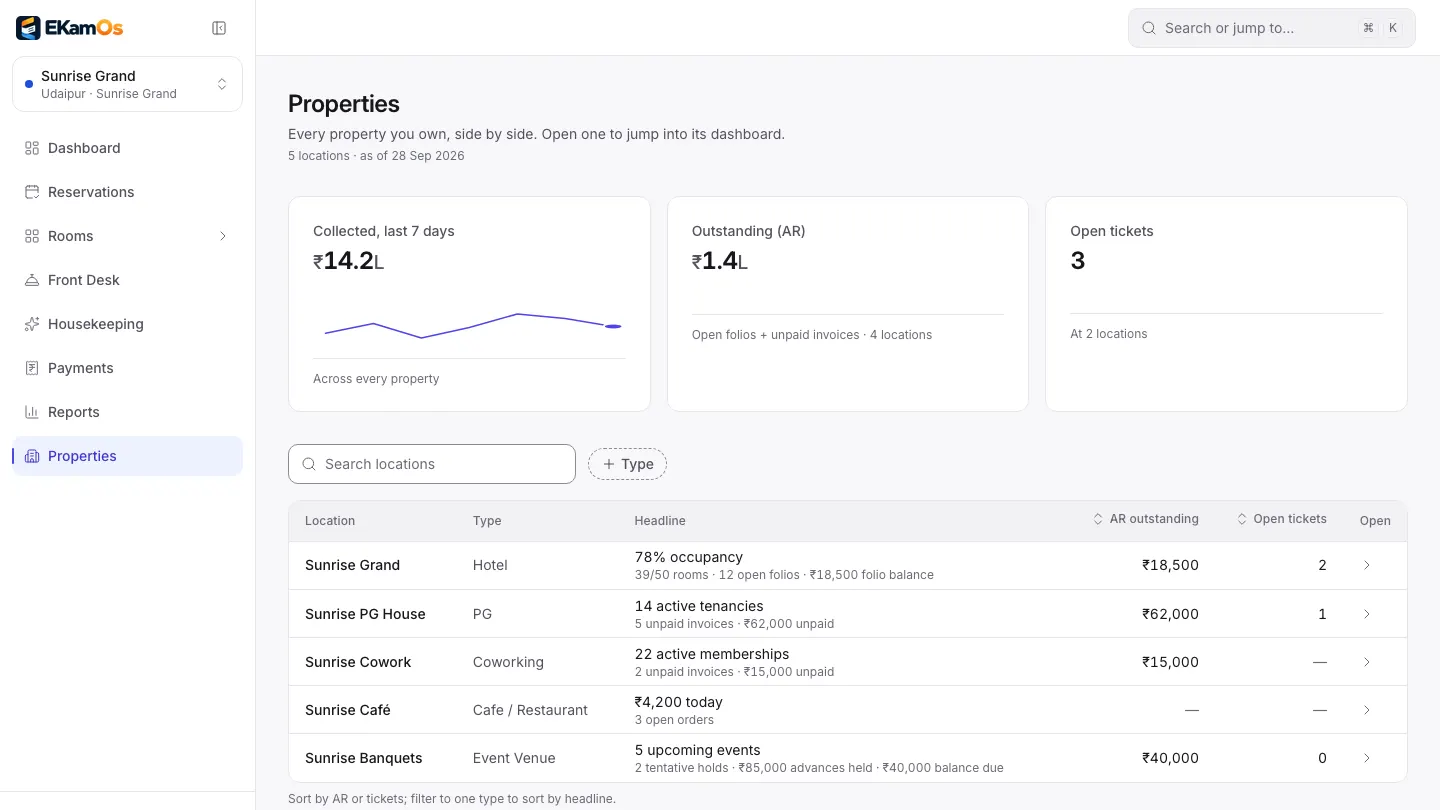Open the Sunrise Grand property switcher

128,84
